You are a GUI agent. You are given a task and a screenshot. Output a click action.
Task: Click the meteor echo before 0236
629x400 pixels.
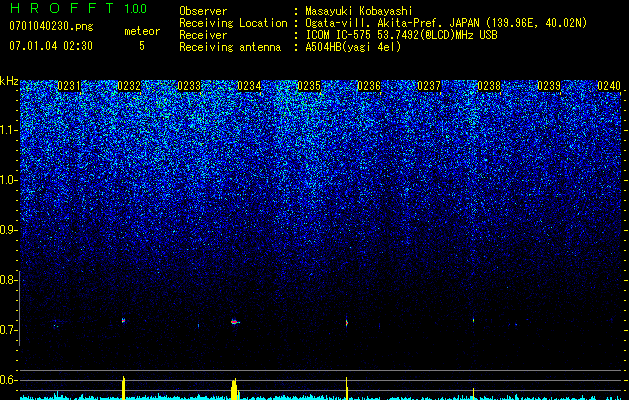click(347, 323)
